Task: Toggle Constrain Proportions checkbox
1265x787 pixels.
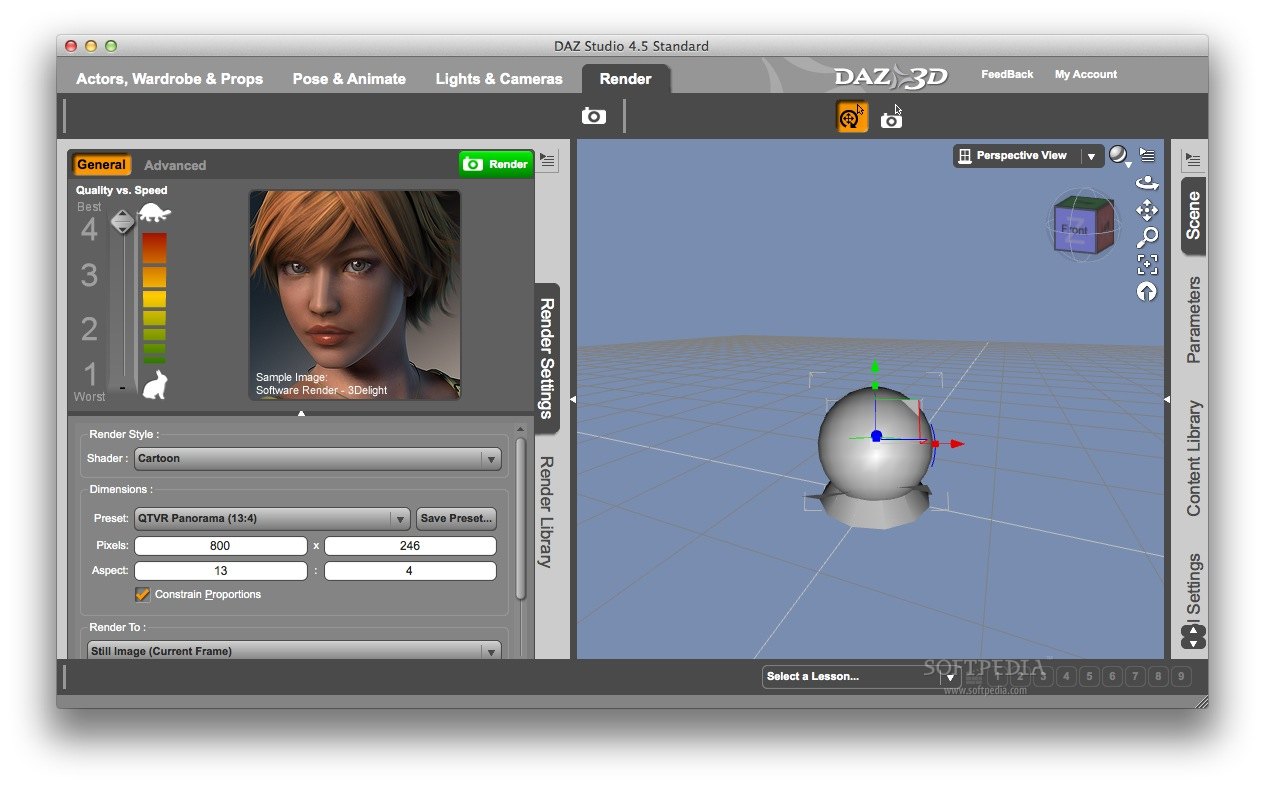Action: pyautogui.click(x=142, y=594)
